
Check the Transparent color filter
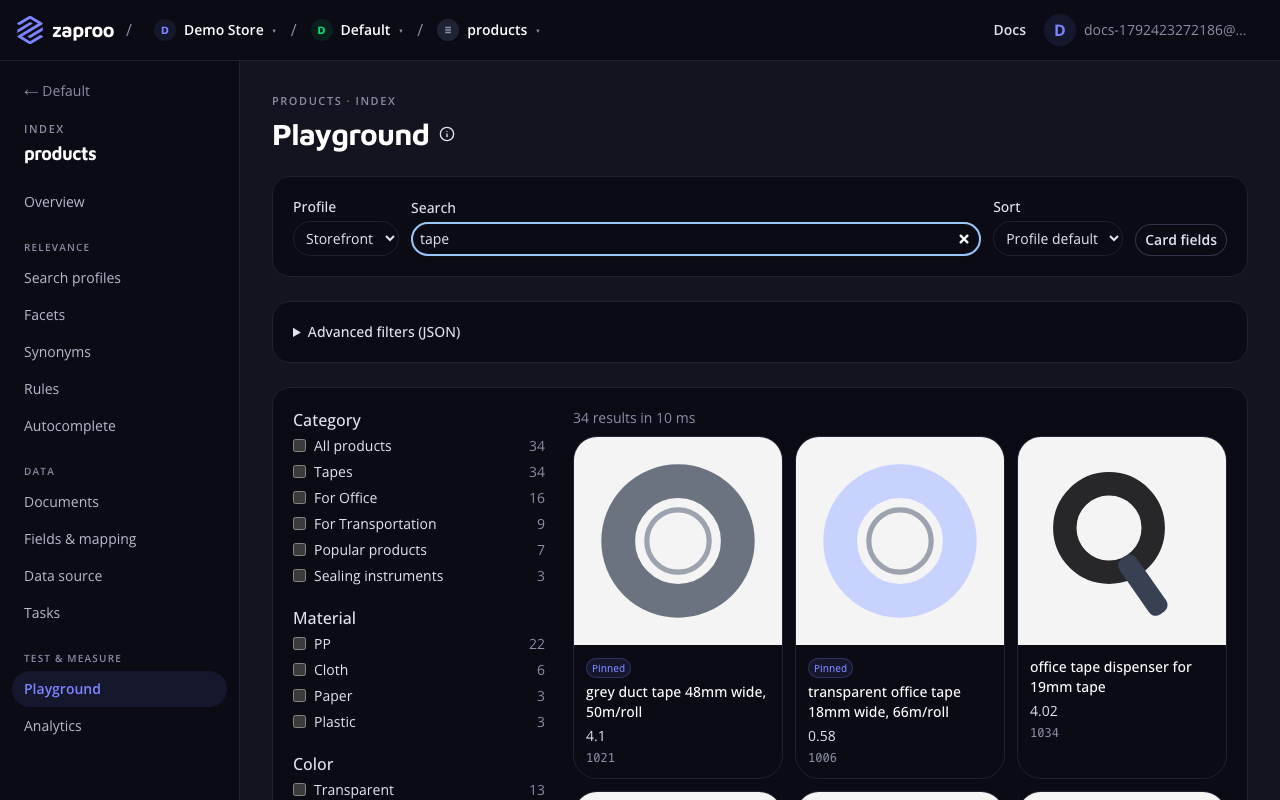point(299,790)
